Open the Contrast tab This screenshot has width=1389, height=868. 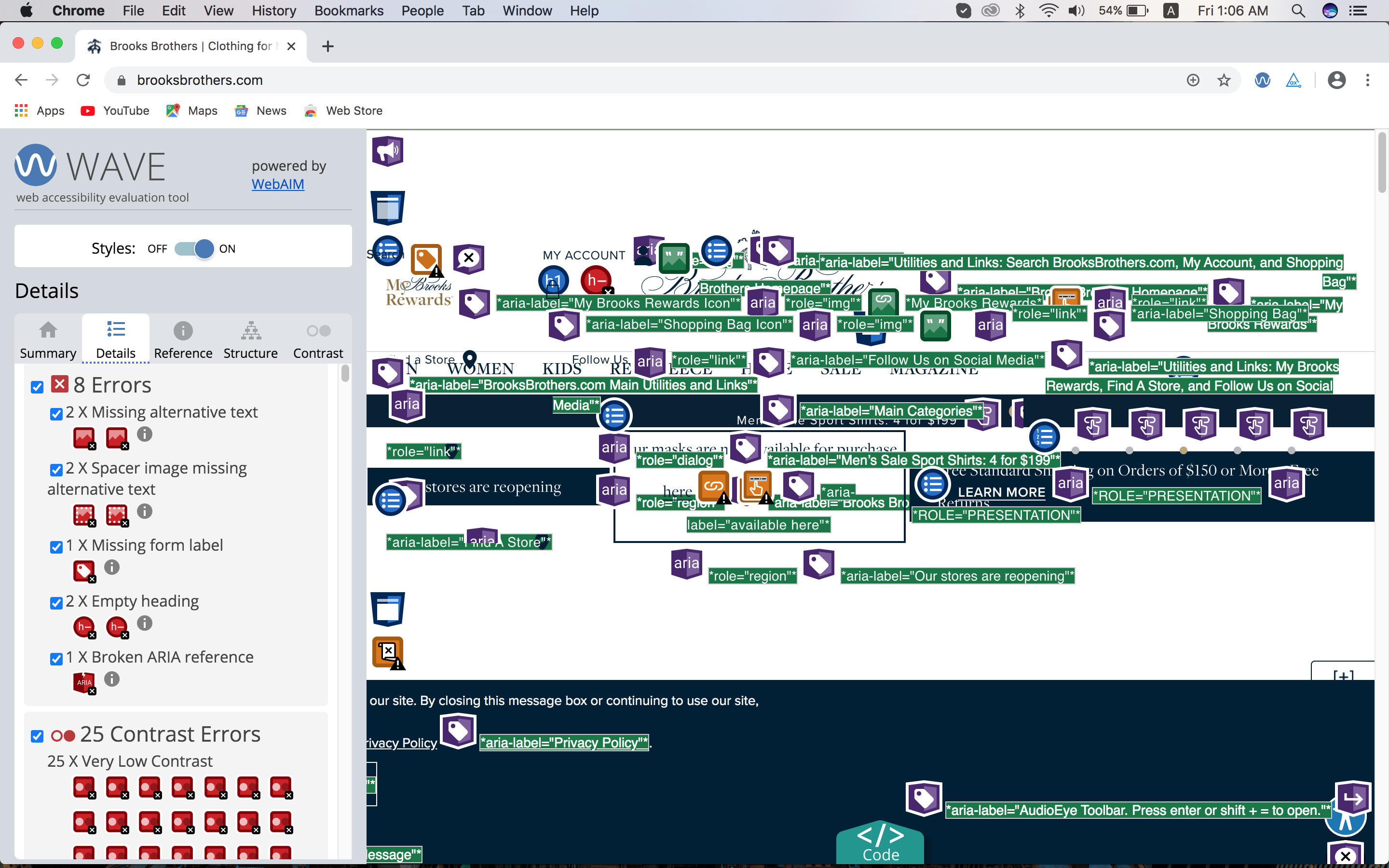pyautogui.click(x=318, y=339)
